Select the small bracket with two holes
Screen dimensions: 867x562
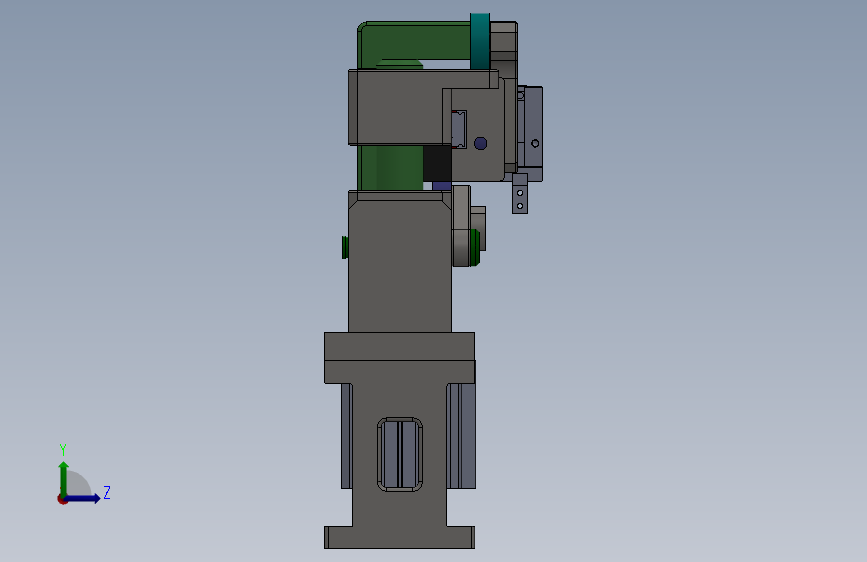[x=520, y=194]
